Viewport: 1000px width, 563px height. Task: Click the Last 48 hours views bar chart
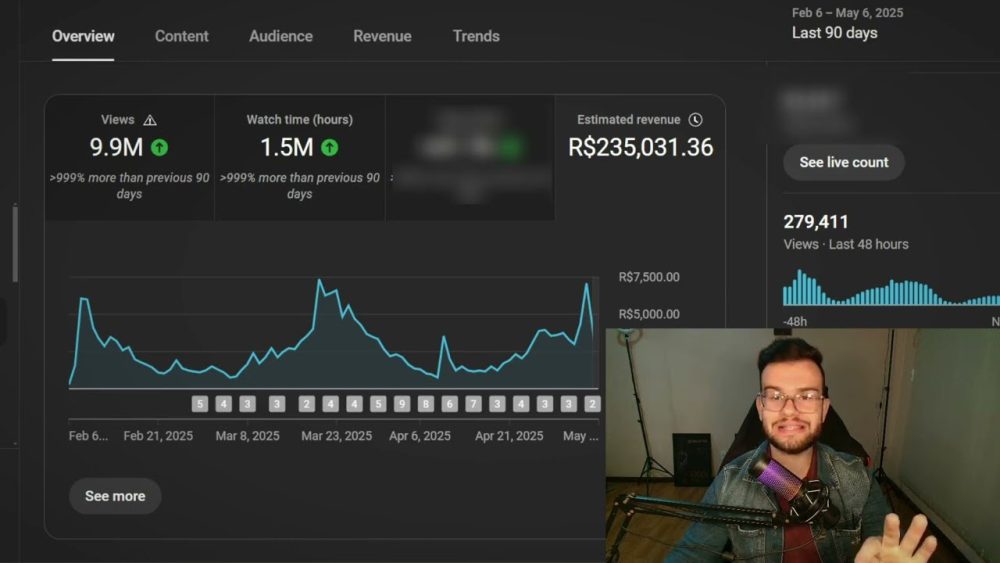point(890,288)
